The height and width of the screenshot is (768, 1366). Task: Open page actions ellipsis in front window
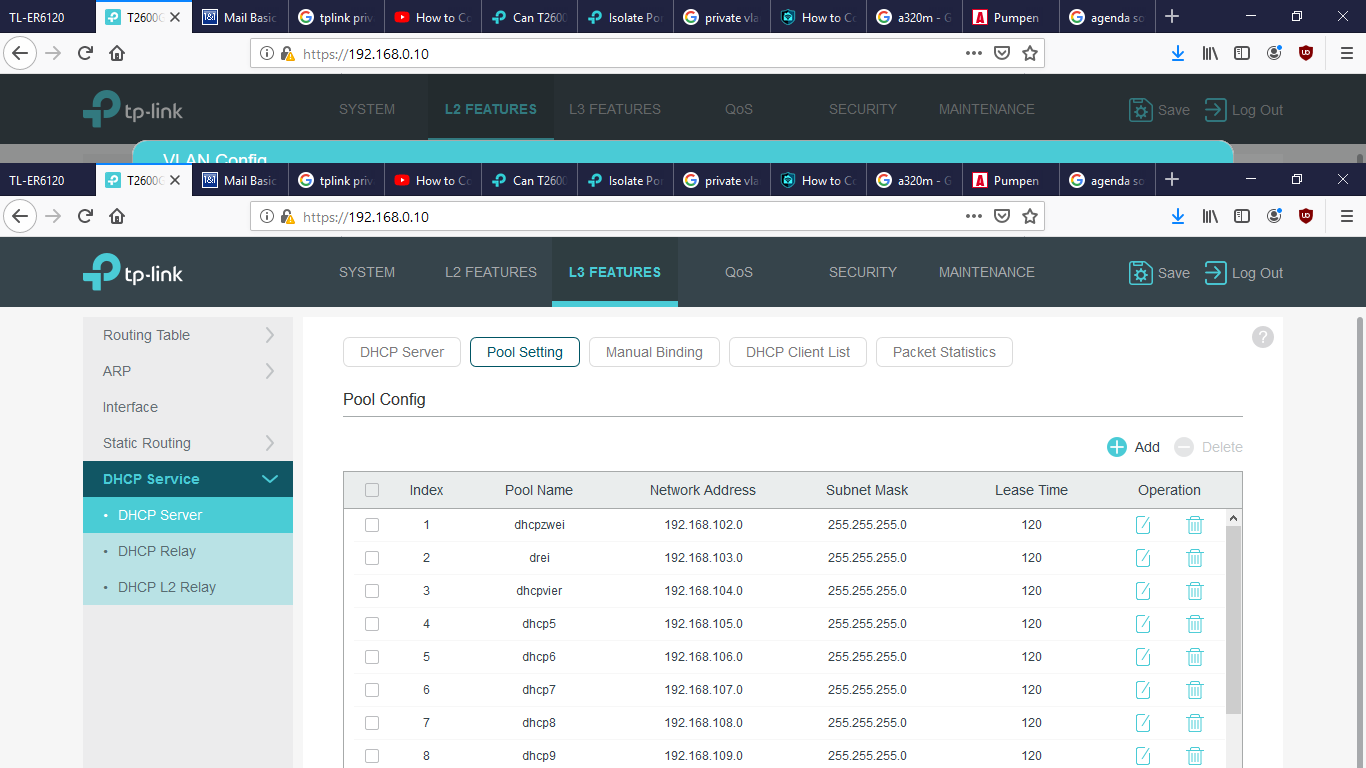click(974, 216)
